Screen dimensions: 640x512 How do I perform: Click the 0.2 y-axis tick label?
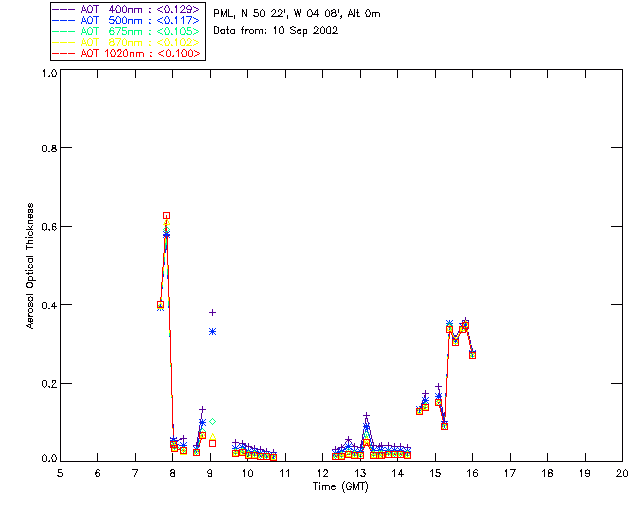coord(49,383)
